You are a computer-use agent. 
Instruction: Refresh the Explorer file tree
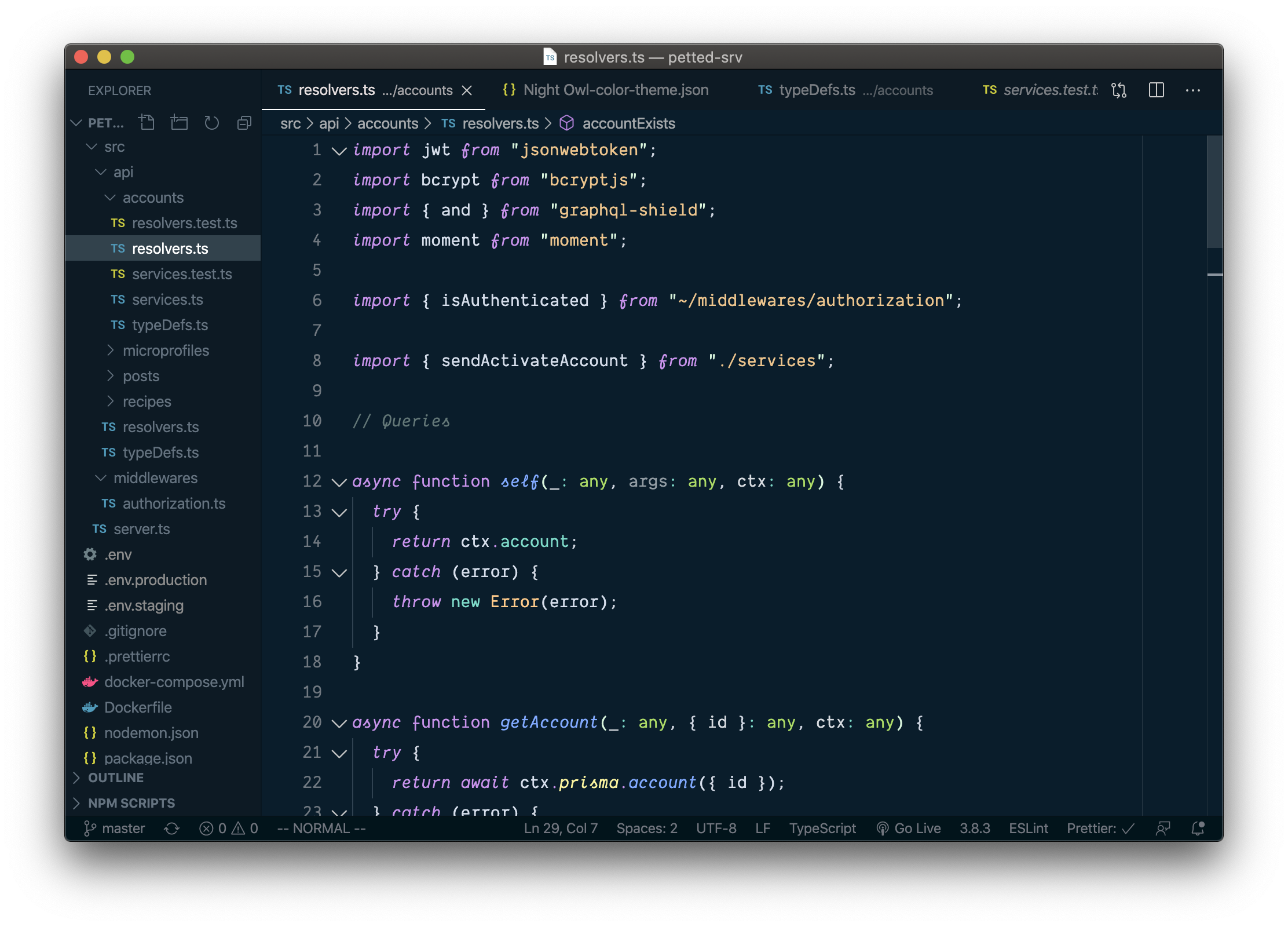[x=212, y=123]
